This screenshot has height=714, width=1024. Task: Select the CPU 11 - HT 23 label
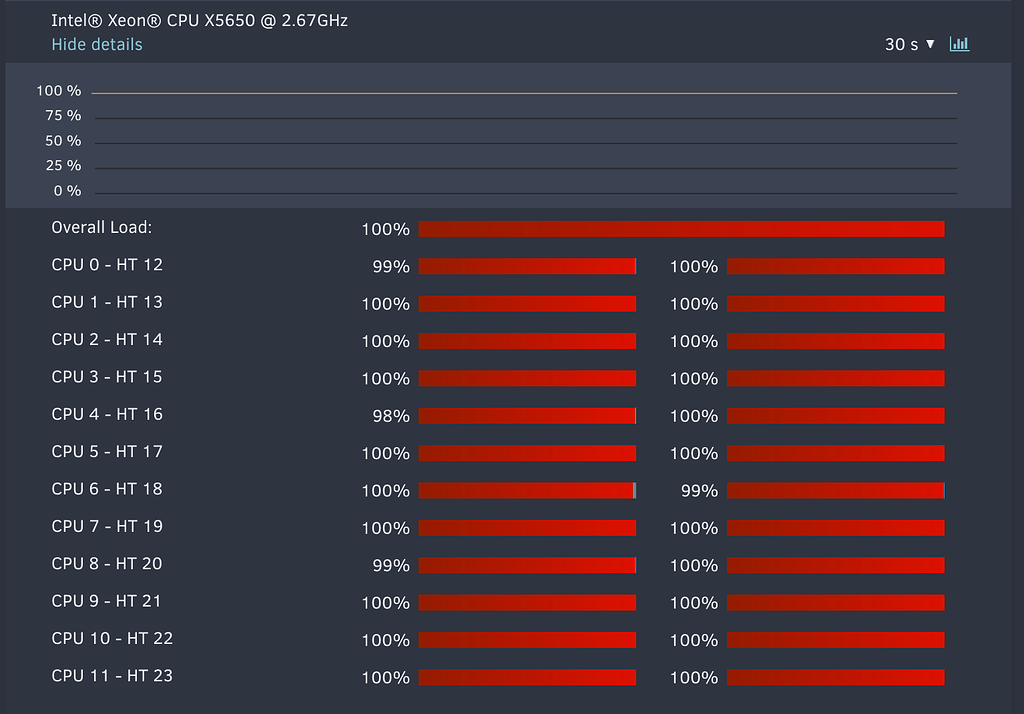[112, 675]
